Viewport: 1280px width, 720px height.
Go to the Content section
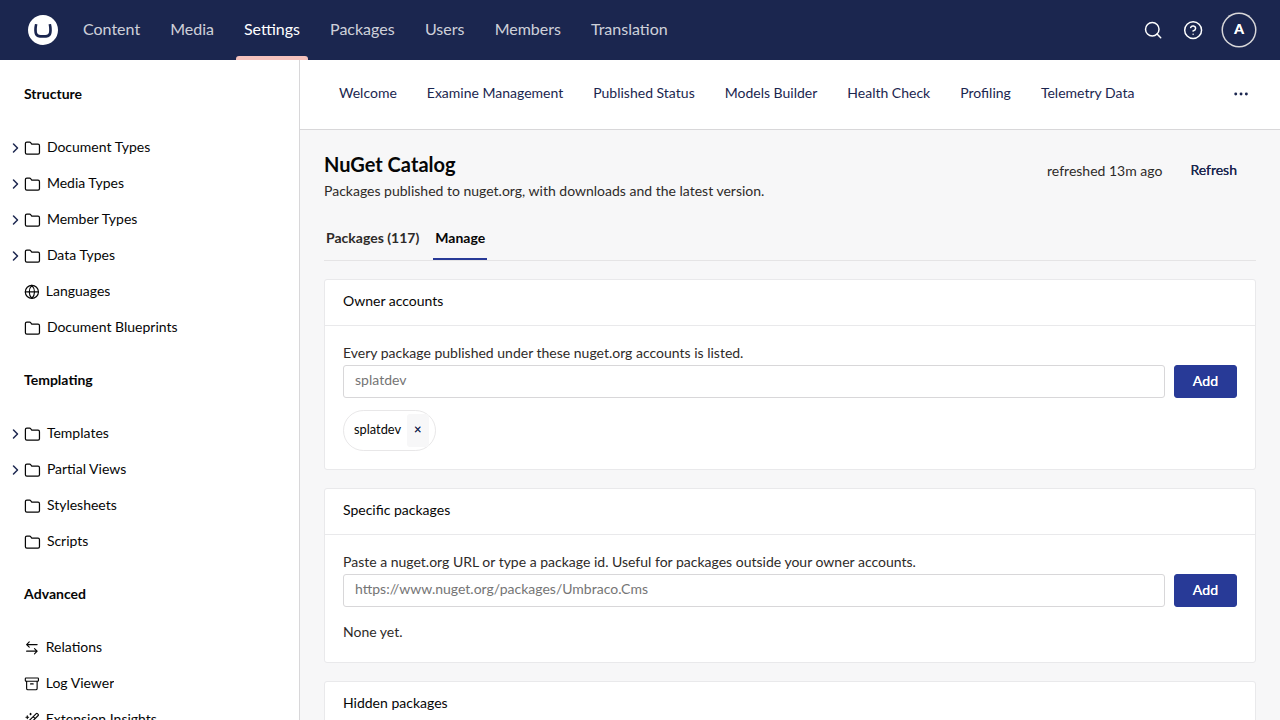click(111, 30)
